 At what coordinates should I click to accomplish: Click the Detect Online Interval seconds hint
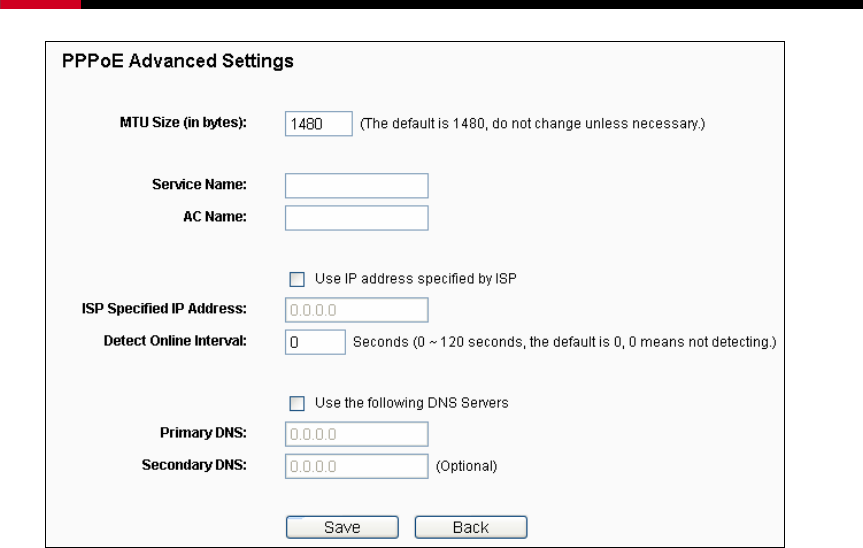(564, 342)
